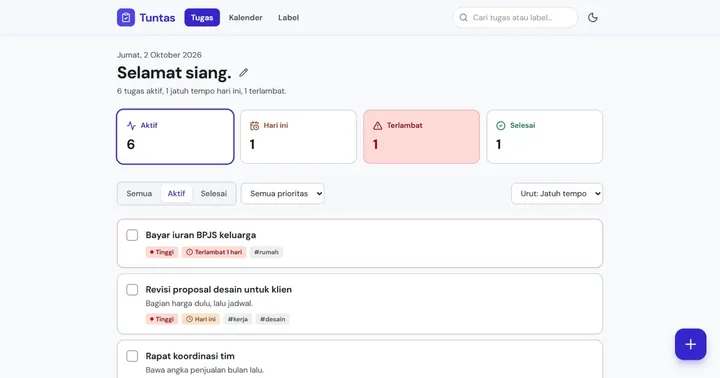Viewport: 720px width, 378px height.
Task: Mark Revisi proposal desain untuk klien done
Action: tap(132, 290)
